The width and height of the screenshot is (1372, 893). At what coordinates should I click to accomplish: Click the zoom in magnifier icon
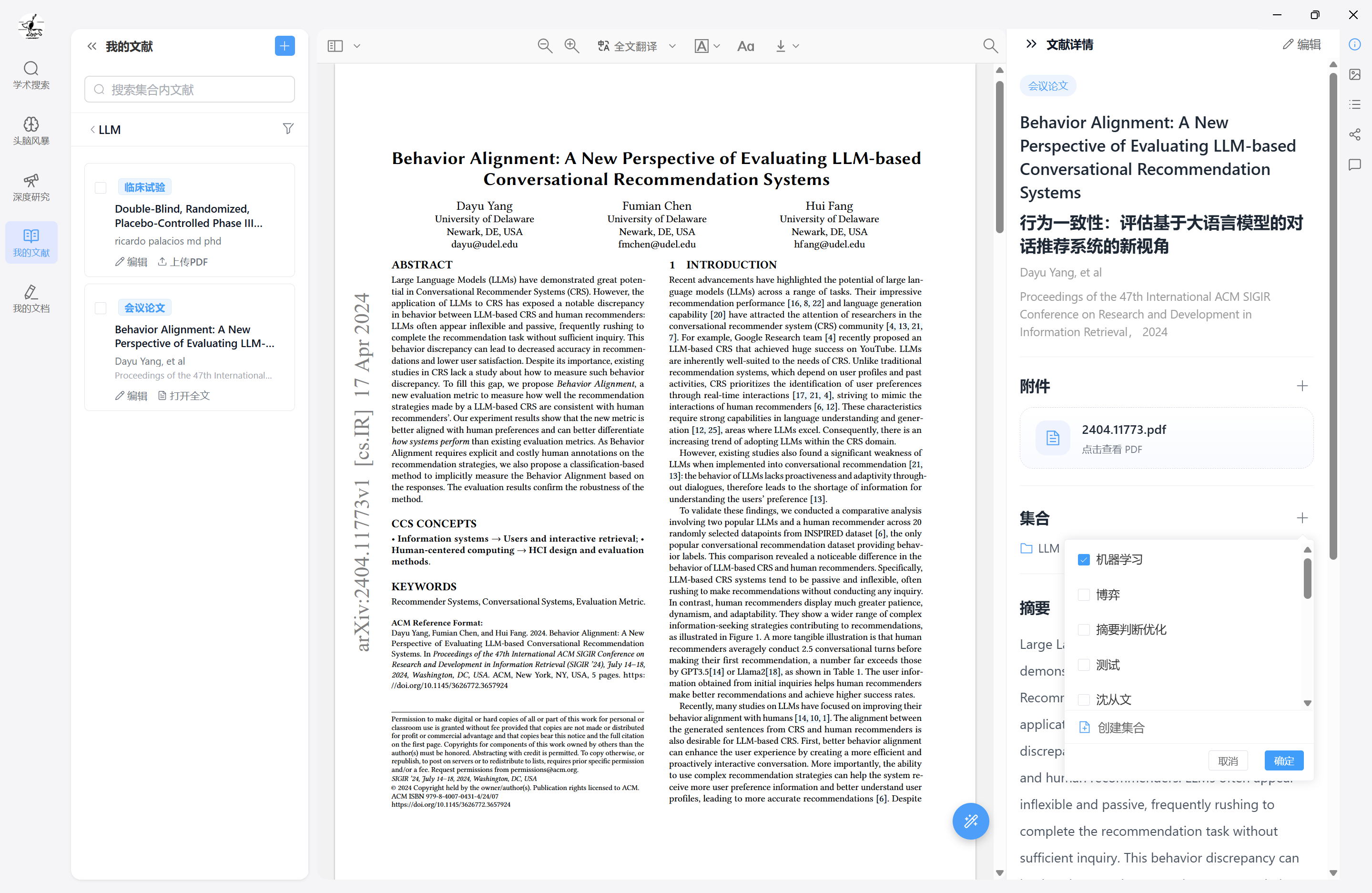pos(571,46)
